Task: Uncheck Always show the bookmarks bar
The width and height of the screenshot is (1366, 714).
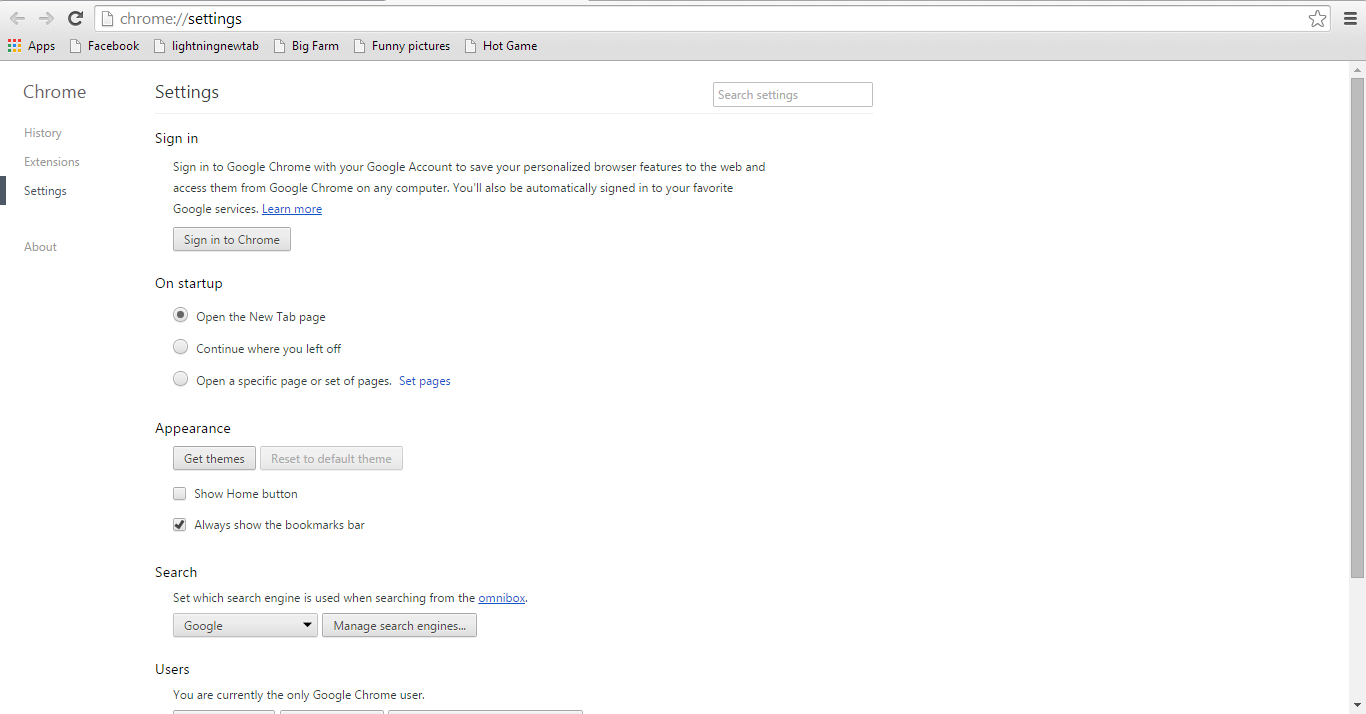Action: click(x=180, y=525)
